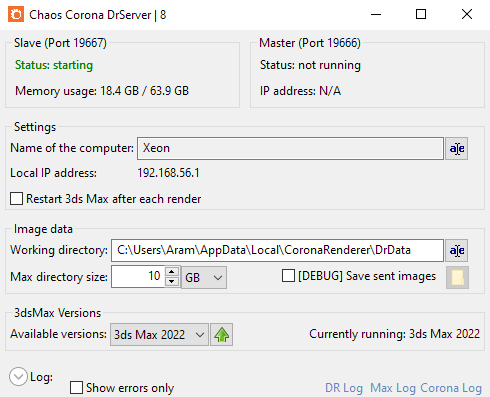This screenshot has width=490, height=397.
Task: Expand the Log section with round chevron
Action: pos(18,377)
